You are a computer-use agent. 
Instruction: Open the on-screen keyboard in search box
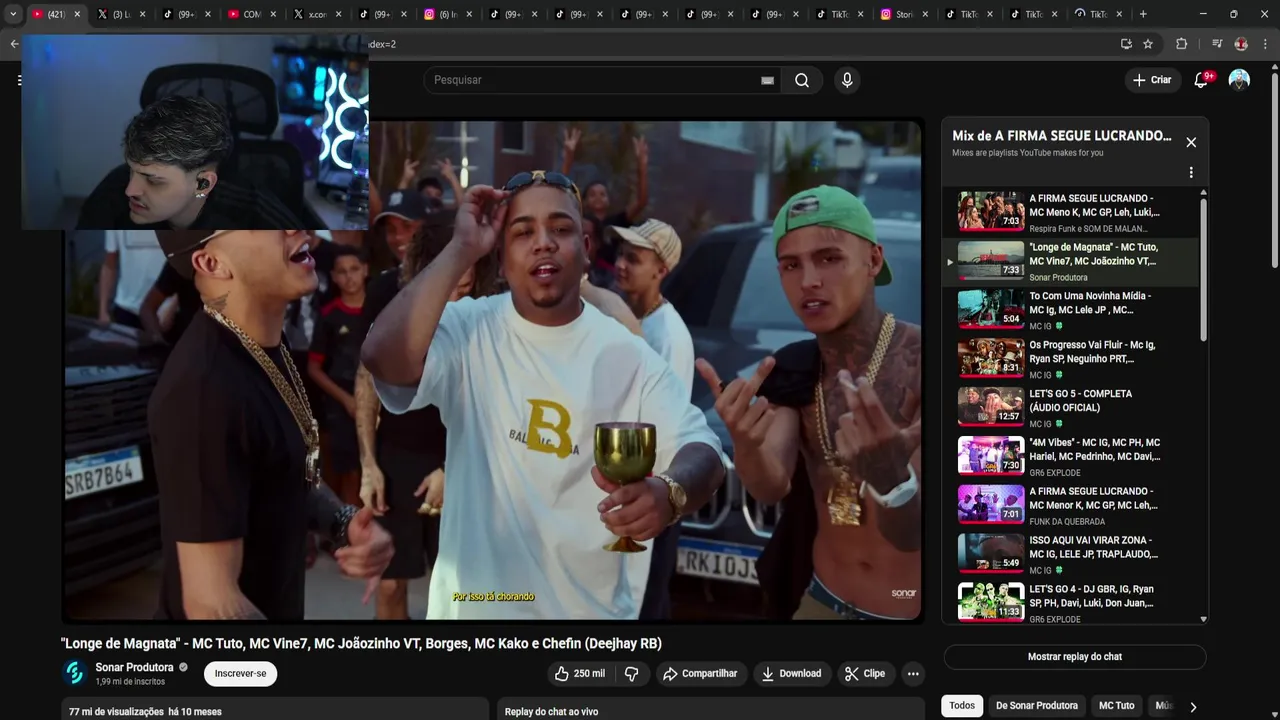click(767, 80)
